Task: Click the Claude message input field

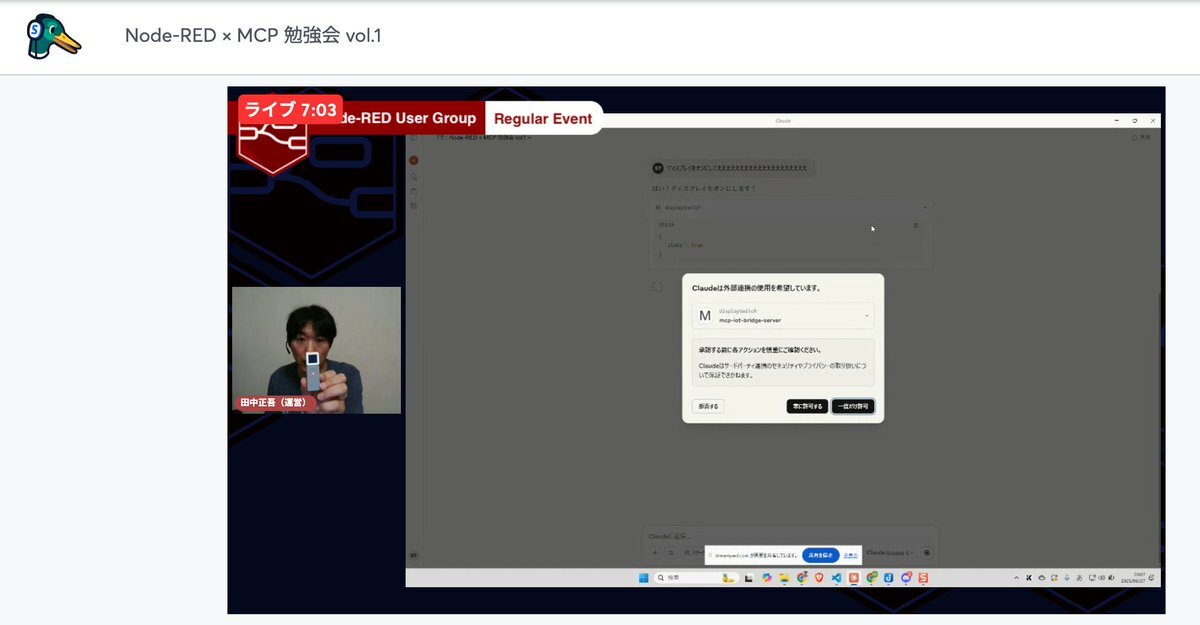Action: (790, 536)
